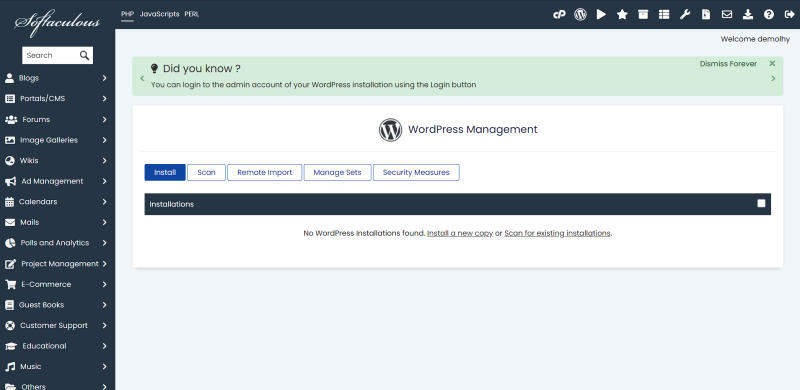Click the archive box backups icon
This screenshot has width=800, height=390.
643,14
